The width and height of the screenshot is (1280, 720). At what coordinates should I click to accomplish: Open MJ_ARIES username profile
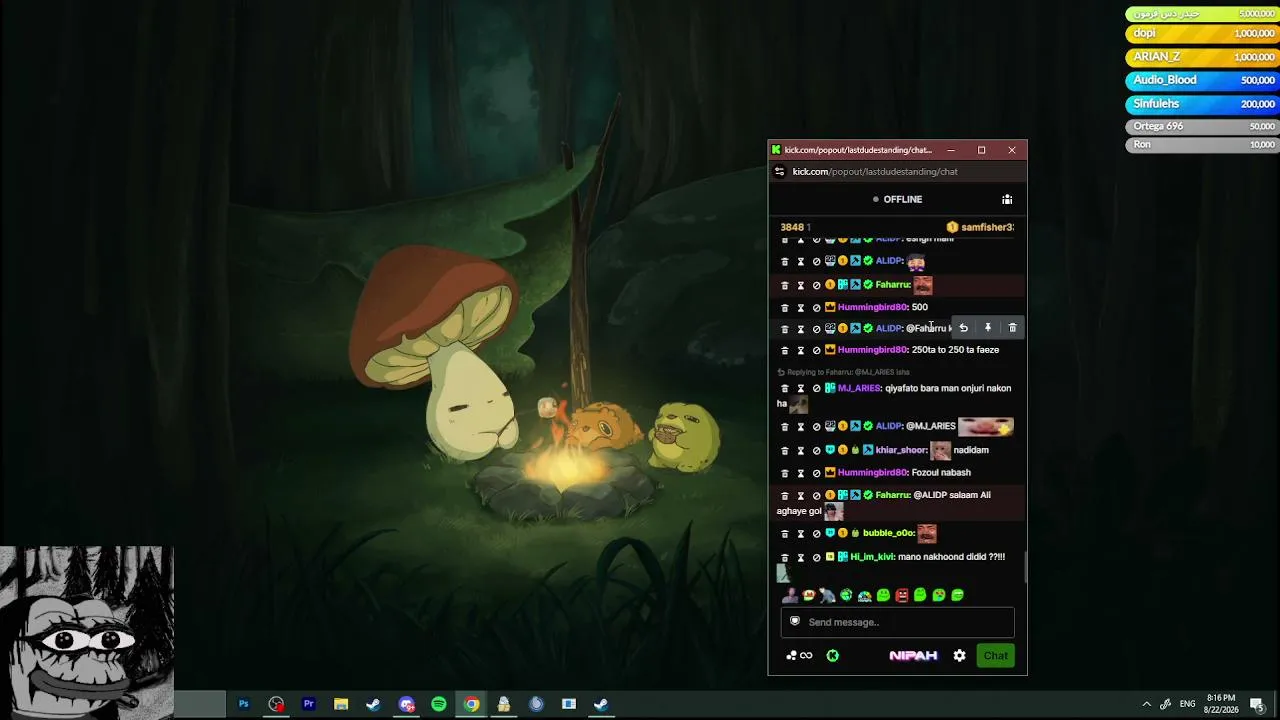(859, 389)
